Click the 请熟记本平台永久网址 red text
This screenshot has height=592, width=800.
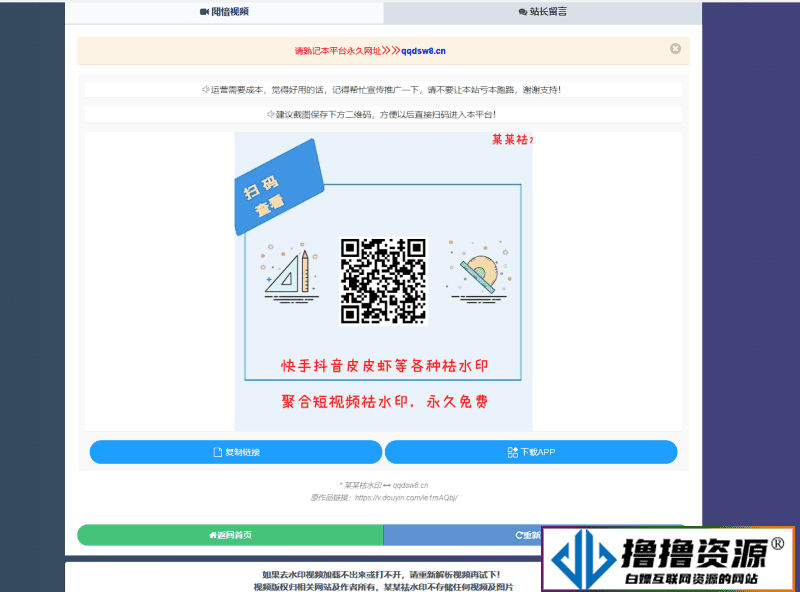click(x=338, y=51)
